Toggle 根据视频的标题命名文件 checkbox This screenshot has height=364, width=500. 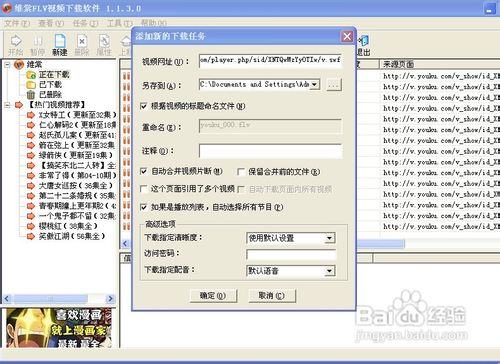click(144, 106)
